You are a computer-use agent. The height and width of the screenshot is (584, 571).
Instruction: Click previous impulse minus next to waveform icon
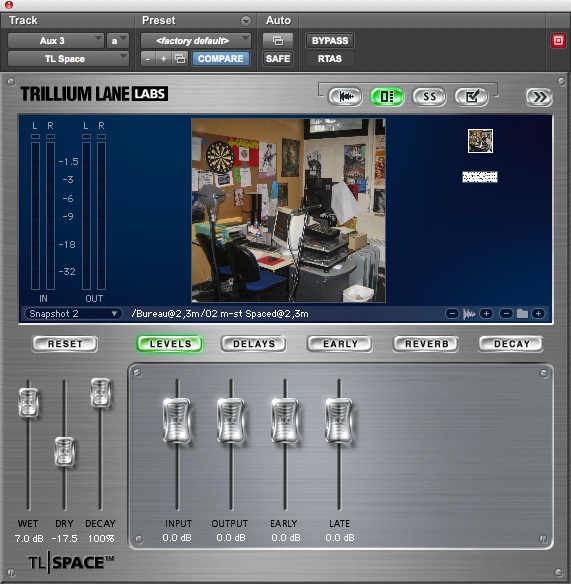tap(452, 314)
